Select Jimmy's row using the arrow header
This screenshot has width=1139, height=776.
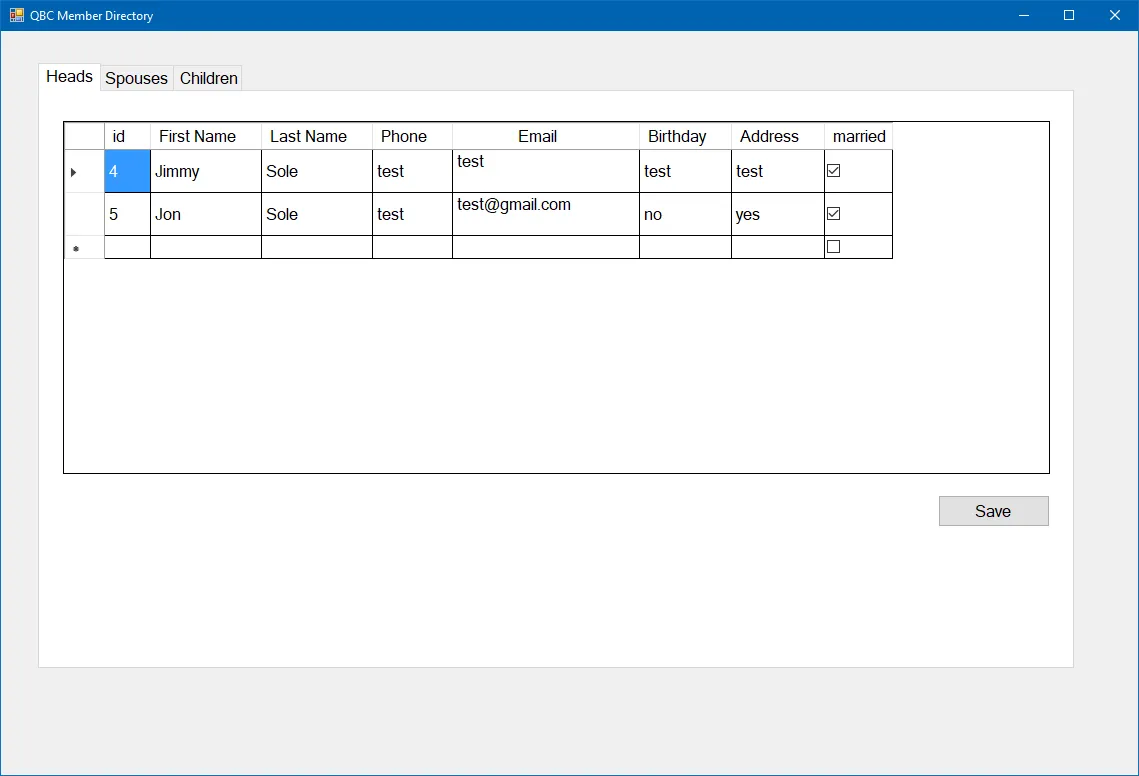point(84,171)
